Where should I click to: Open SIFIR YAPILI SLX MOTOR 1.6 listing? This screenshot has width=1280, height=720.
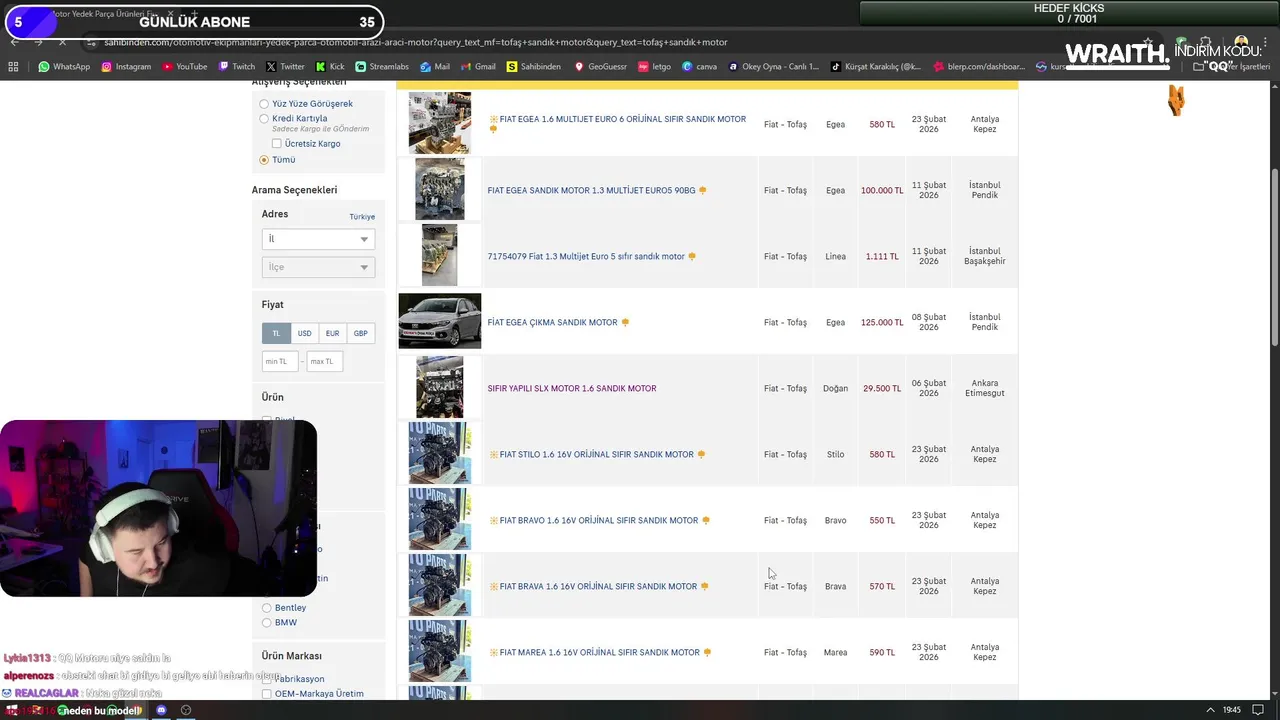pyautogui.click(x=572, y=388)
